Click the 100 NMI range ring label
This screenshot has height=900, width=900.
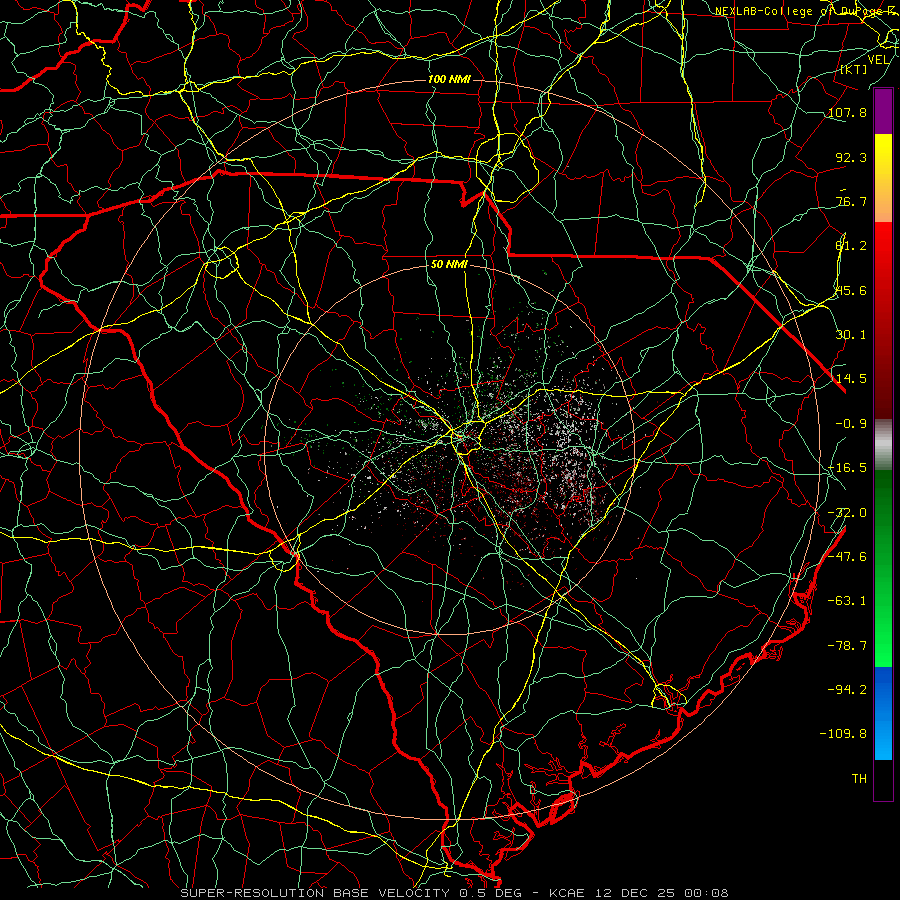449,79
